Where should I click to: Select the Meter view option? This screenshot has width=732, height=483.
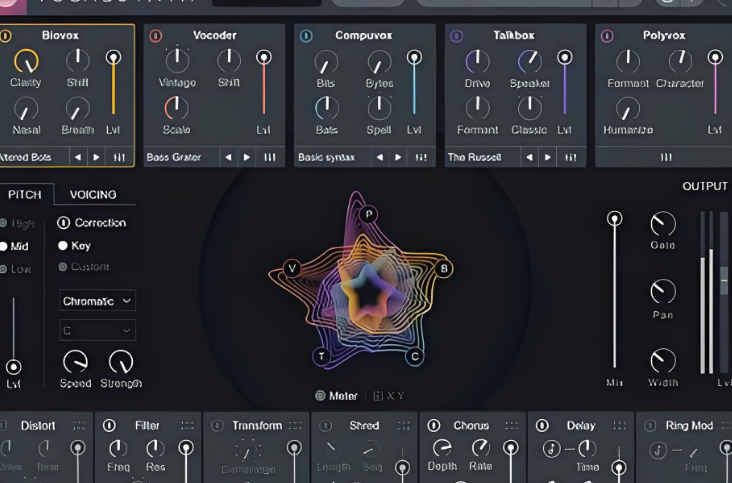click(337, 396)
